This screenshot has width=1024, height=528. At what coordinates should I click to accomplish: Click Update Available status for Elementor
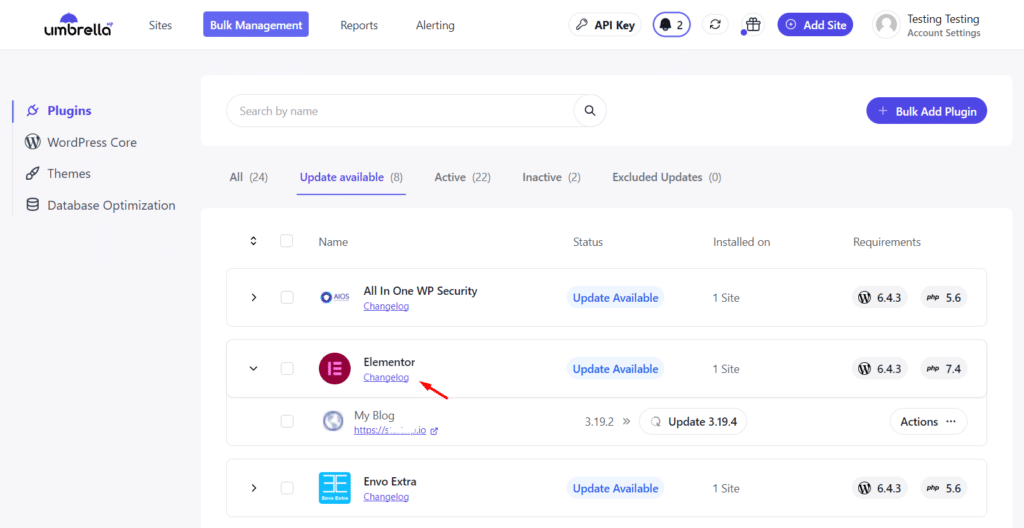pyautogui.click(x=615, y=369)
